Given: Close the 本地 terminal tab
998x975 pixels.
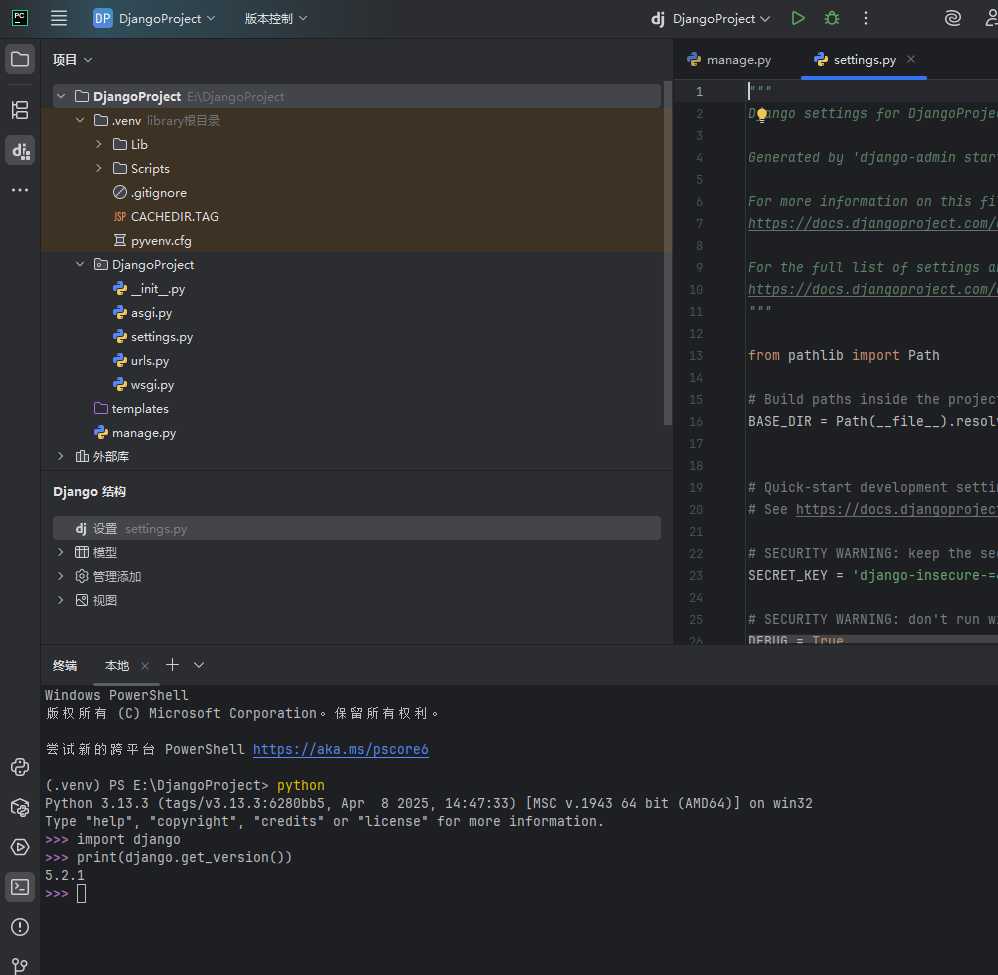Looking at the screenshot, I should pos(145,666).
